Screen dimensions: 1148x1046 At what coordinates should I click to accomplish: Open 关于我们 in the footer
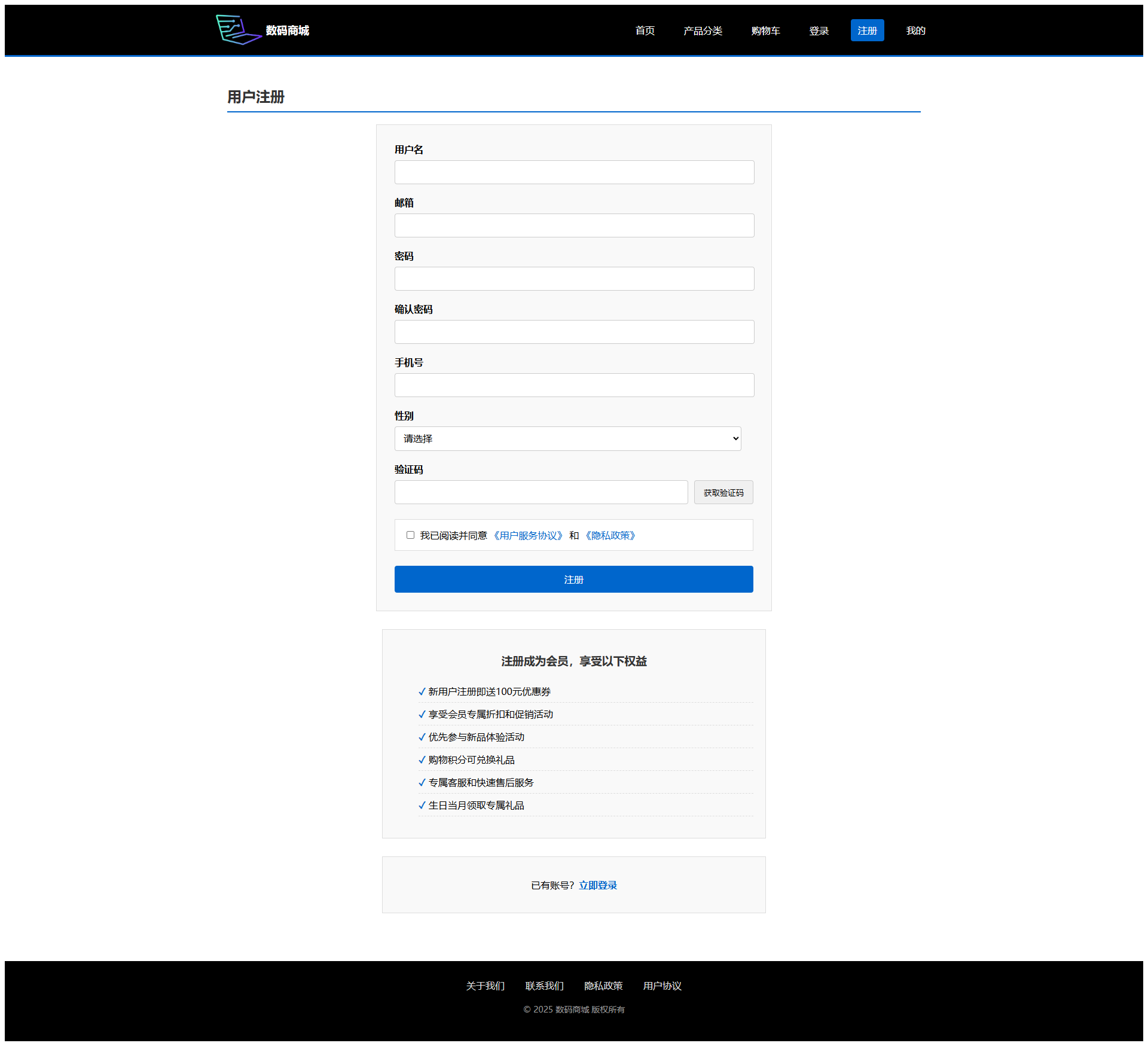pos(485,986)
